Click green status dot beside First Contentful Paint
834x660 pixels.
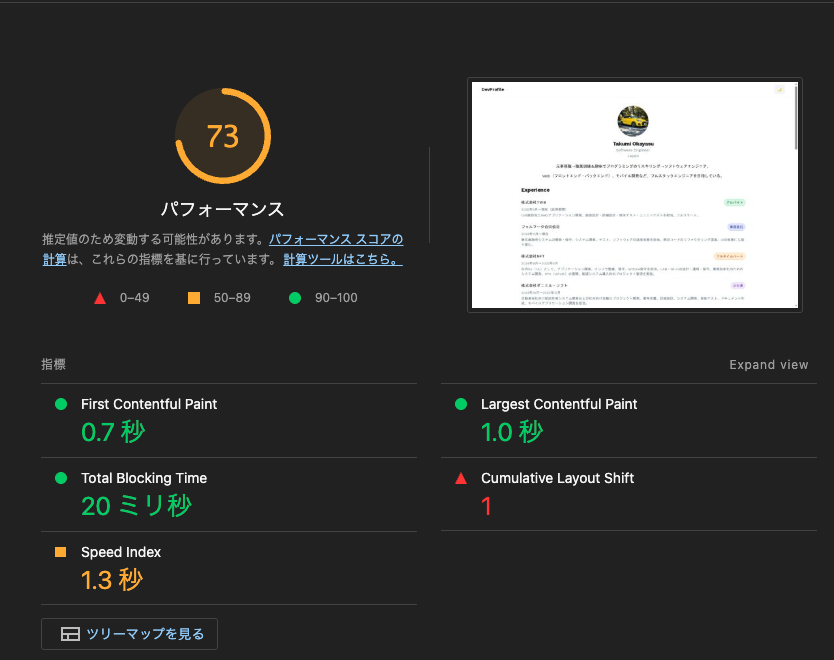click(61, 404)
